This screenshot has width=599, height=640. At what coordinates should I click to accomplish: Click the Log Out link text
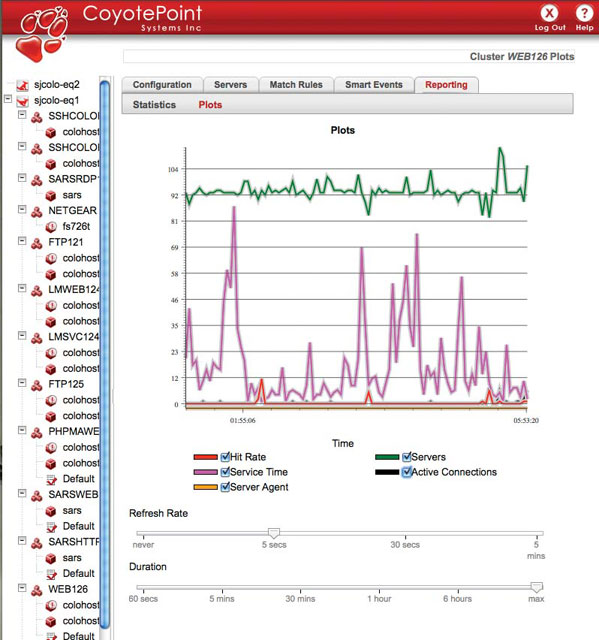[x=550, y=27]
